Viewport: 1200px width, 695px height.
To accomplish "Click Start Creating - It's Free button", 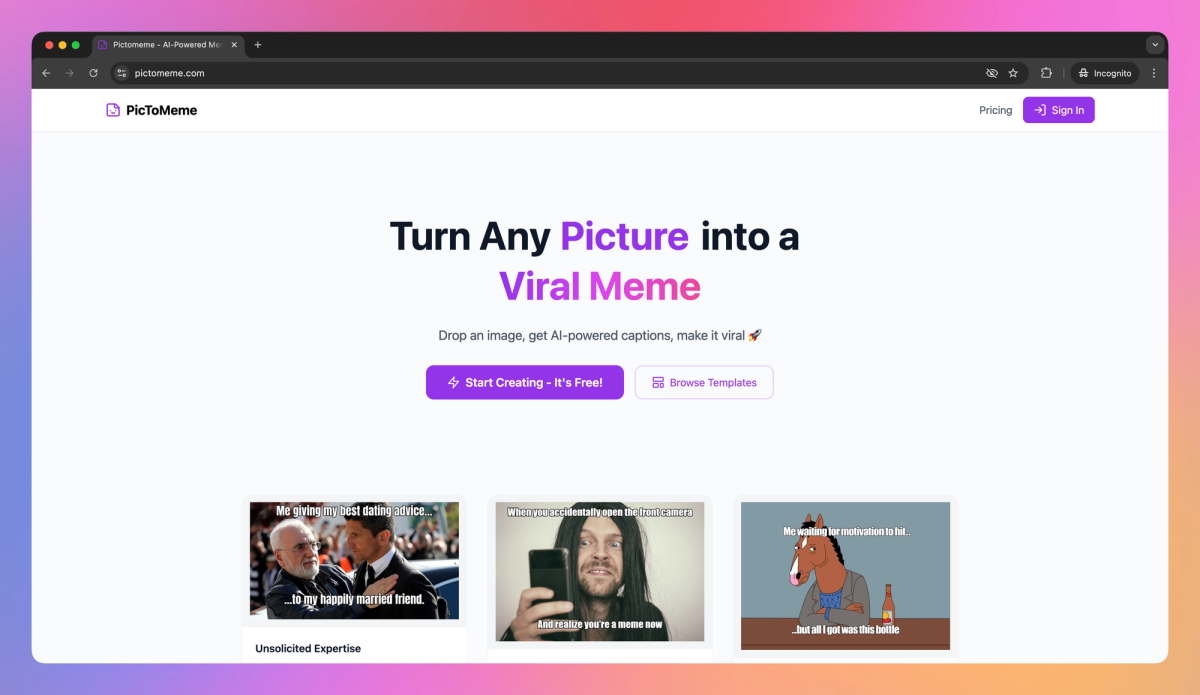I will pyautogui.click(x=525, y=382).
